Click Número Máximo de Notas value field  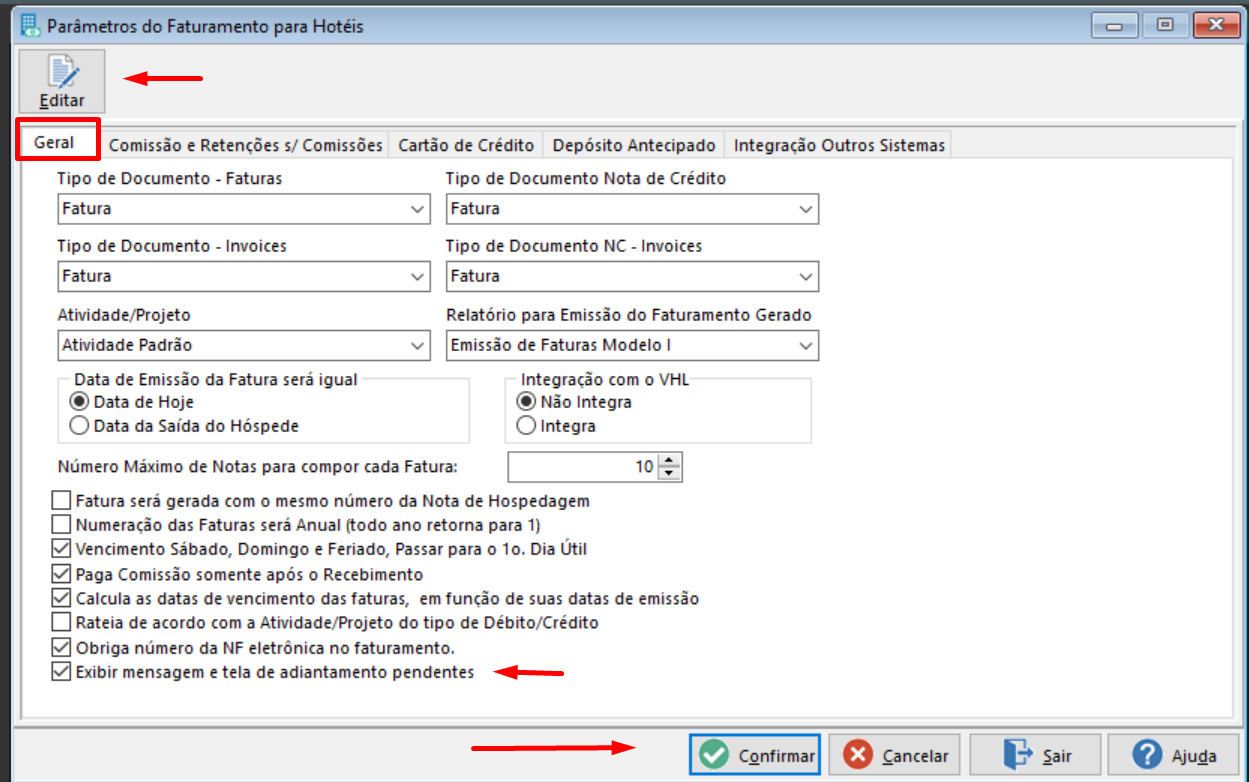click(583, 467)
